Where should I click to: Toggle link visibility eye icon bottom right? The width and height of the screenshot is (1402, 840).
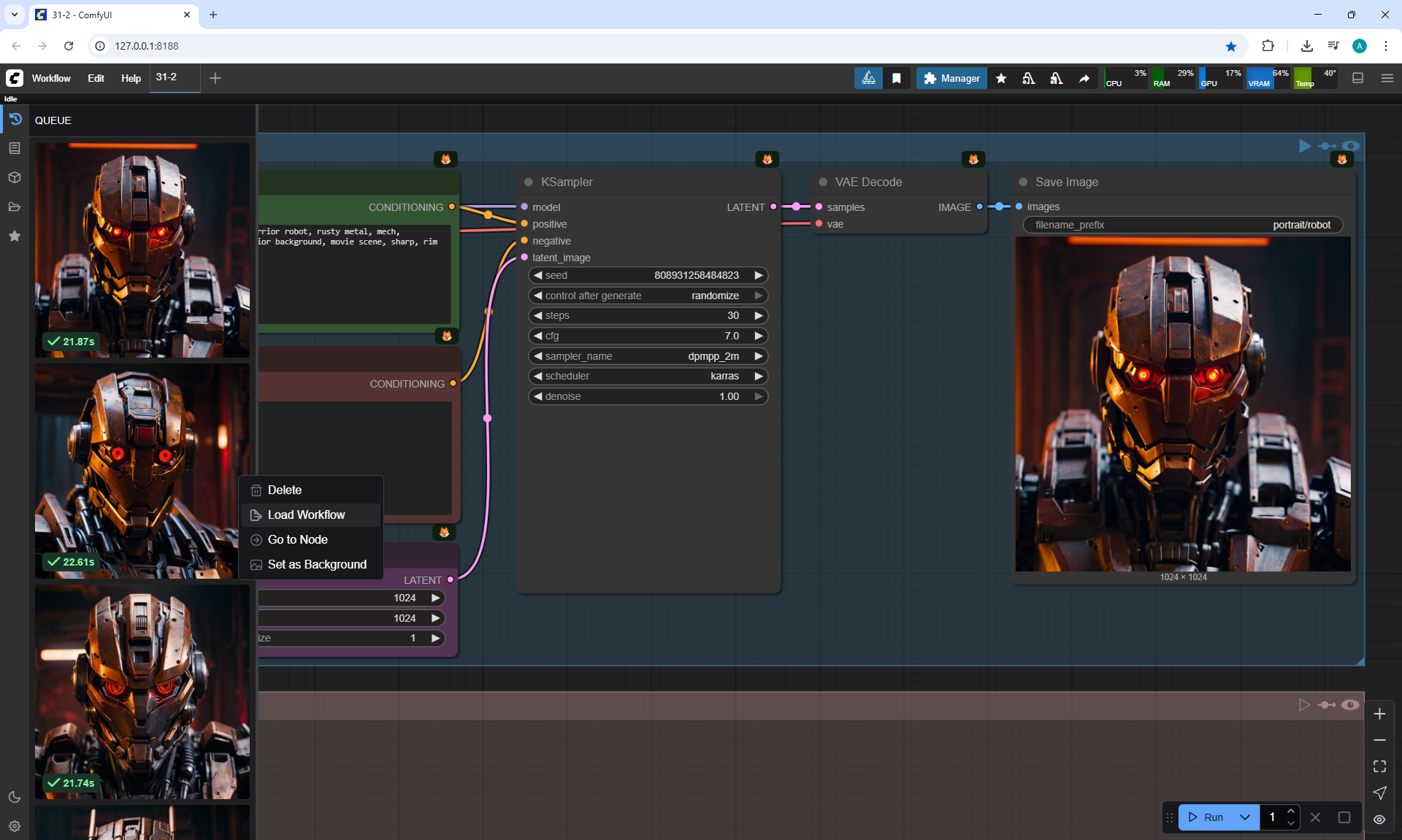coord(1379,820)
